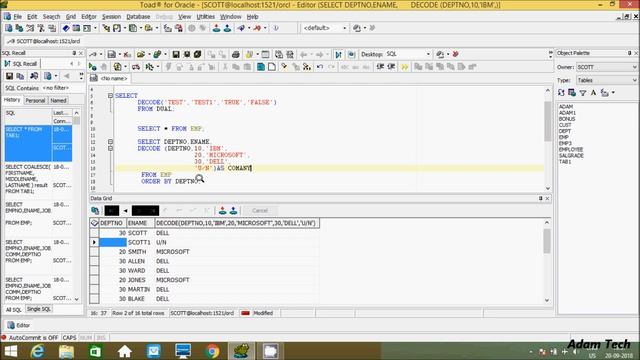Click the binoculars search icon in SQL Recall
Image resolution: width=640 pixels, height=360 pixels.
[x=34, y=76]
